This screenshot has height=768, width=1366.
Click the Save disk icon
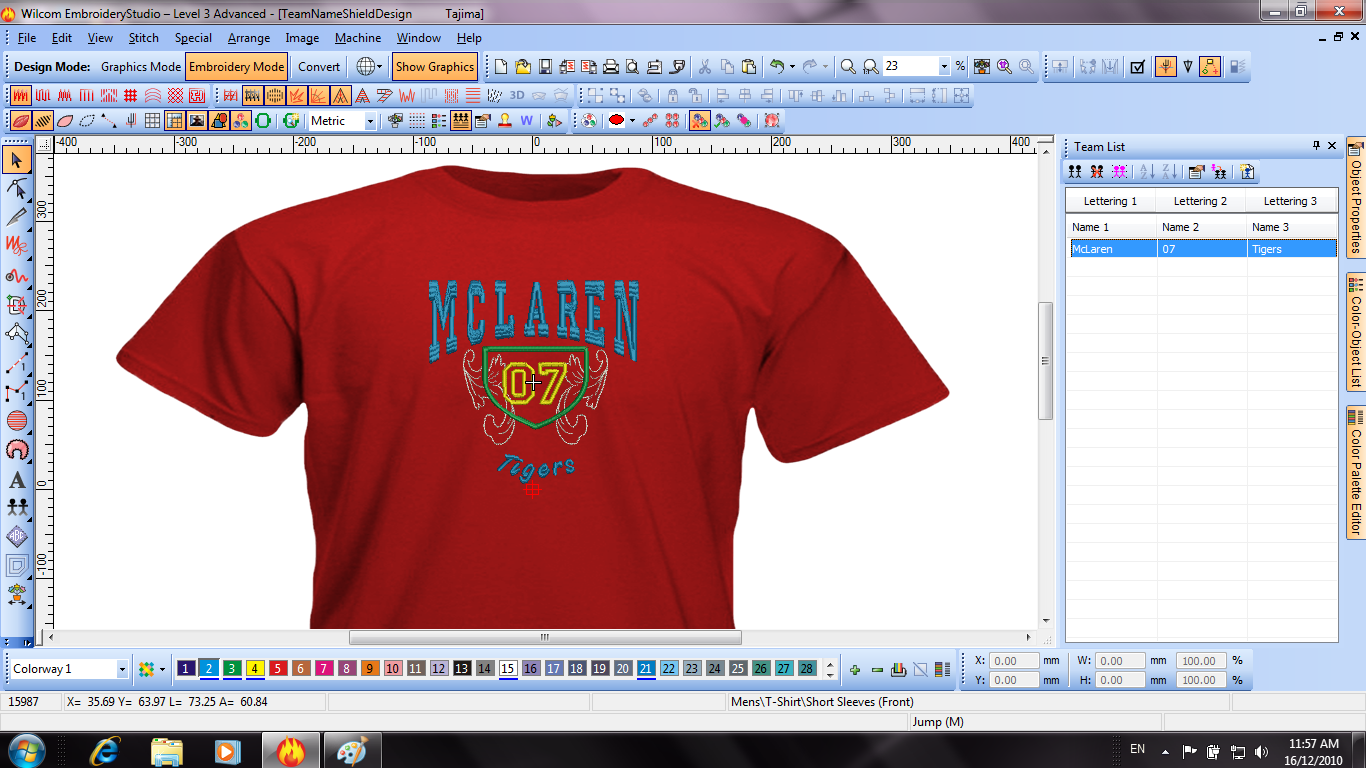(x=546, y=67)
